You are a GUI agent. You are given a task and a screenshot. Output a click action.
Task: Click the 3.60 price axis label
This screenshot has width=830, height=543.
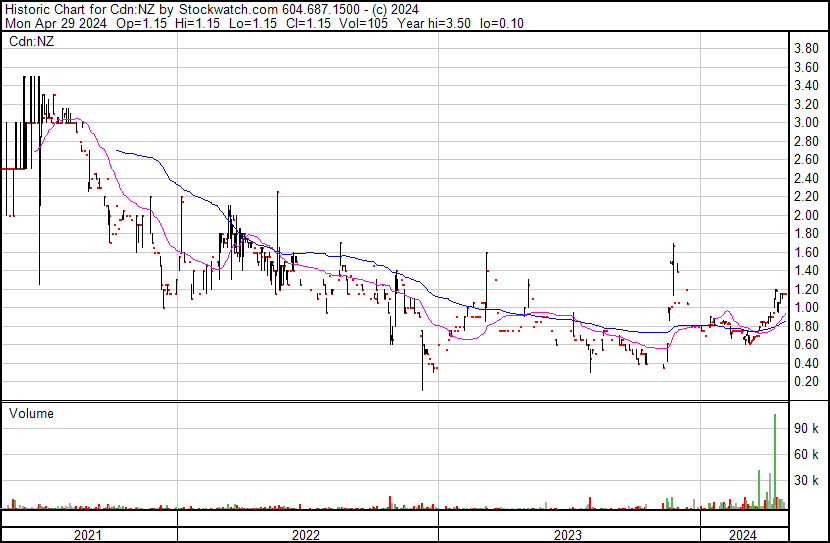pos(806,67)
